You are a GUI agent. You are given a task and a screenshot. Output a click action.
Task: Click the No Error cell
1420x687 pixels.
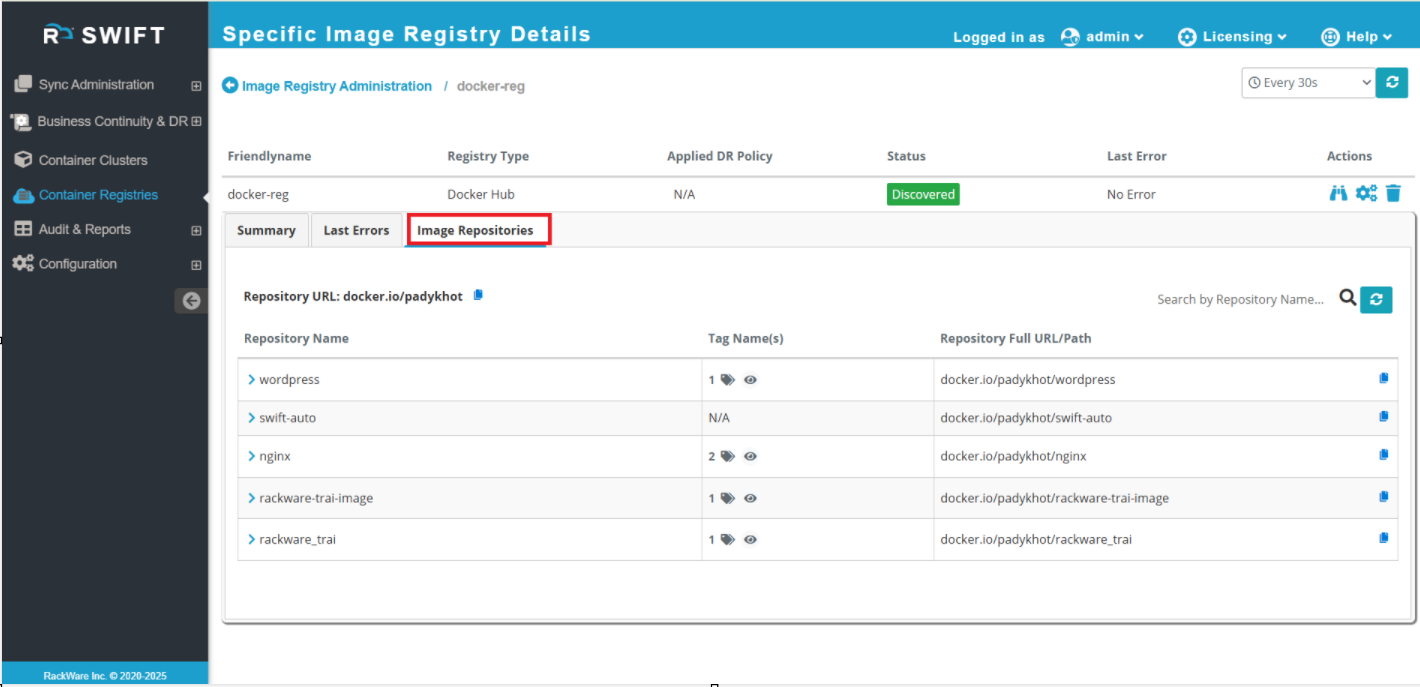pos(1131,194)
